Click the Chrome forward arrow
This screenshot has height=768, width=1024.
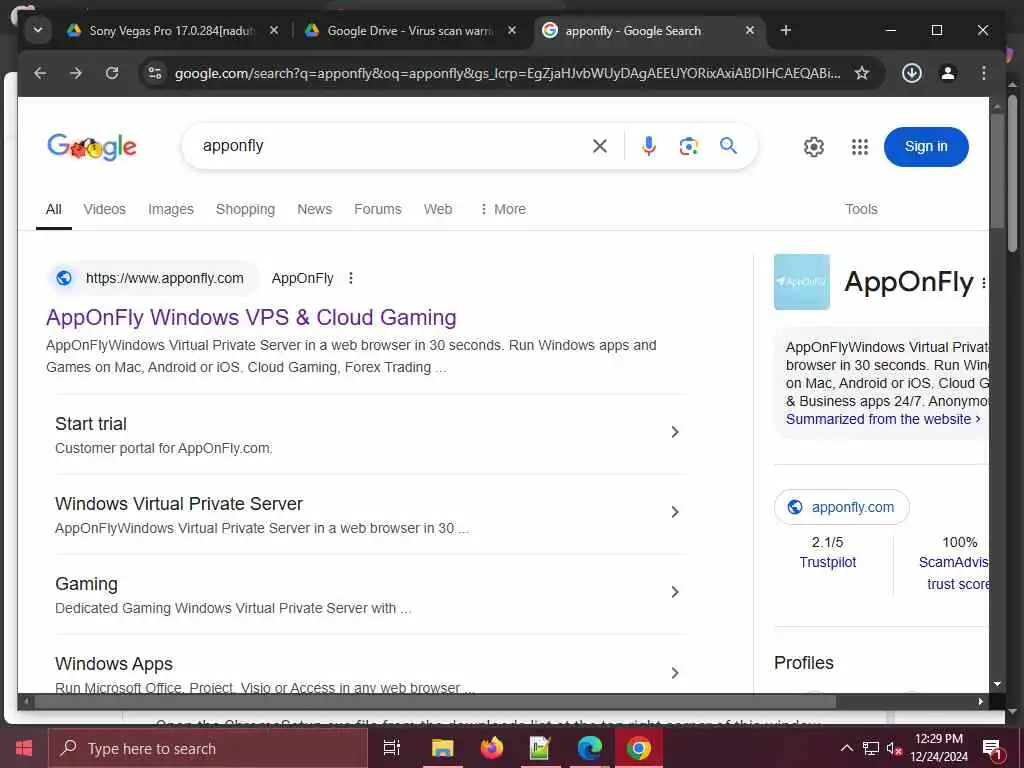[76, 73]
